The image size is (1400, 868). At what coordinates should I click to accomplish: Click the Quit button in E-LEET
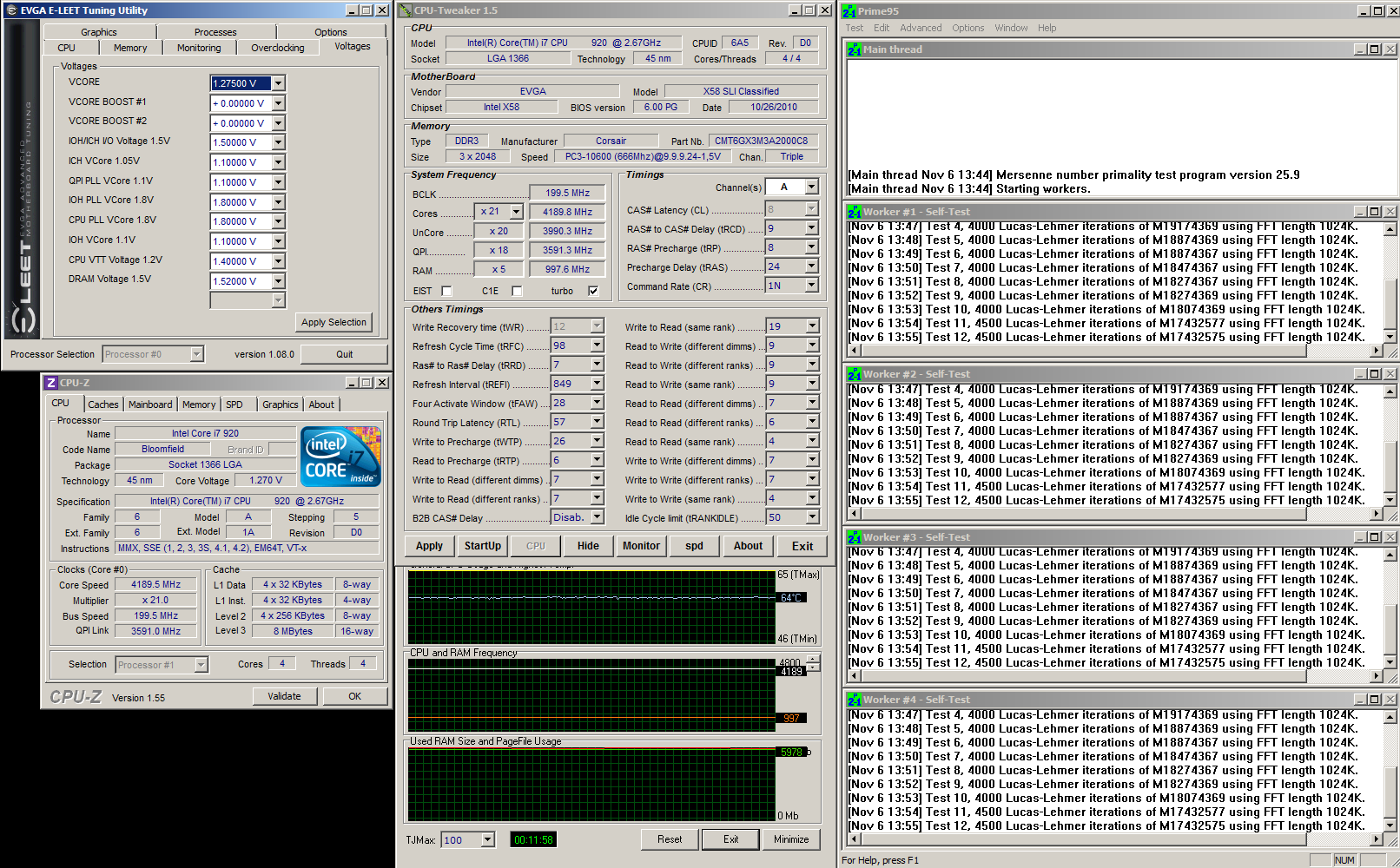344,354
